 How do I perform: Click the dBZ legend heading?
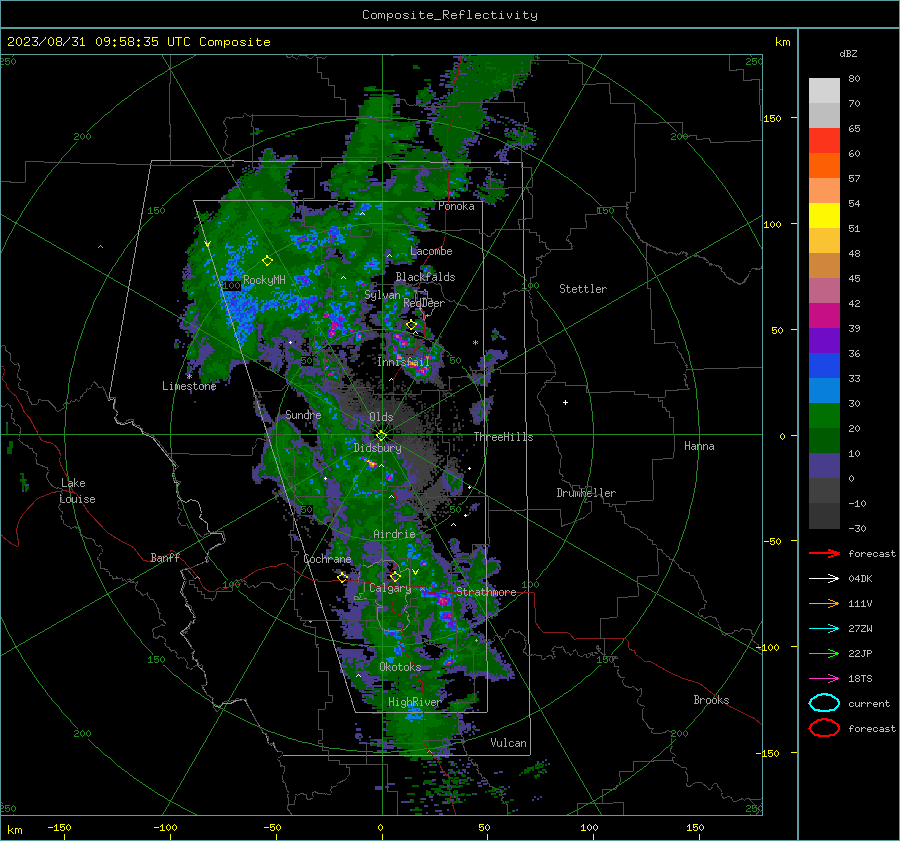pos(848,53)
